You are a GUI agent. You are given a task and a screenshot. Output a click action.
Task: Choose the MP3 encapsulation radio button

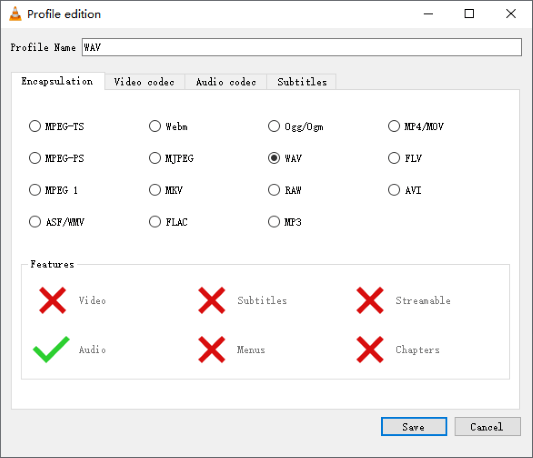pos(285,222)
